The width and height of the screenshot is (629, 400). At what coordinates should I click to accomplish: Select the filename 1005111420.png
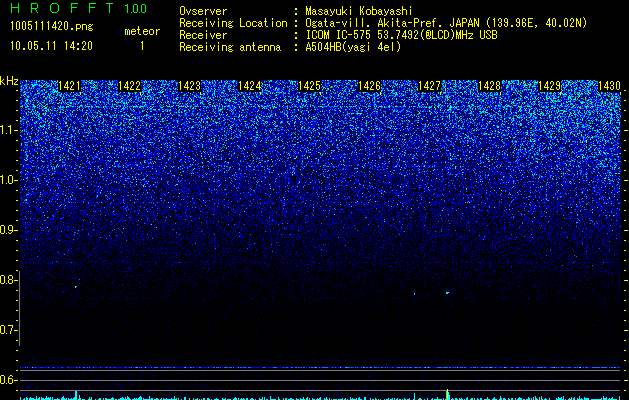pyautogui.click(x=52, y=26)
